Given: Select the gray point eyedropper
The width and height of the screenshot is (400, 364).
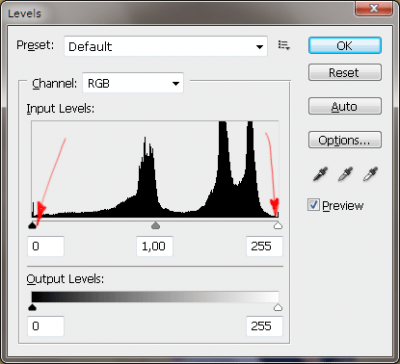Looking at the screenshot, I should 345,174.
